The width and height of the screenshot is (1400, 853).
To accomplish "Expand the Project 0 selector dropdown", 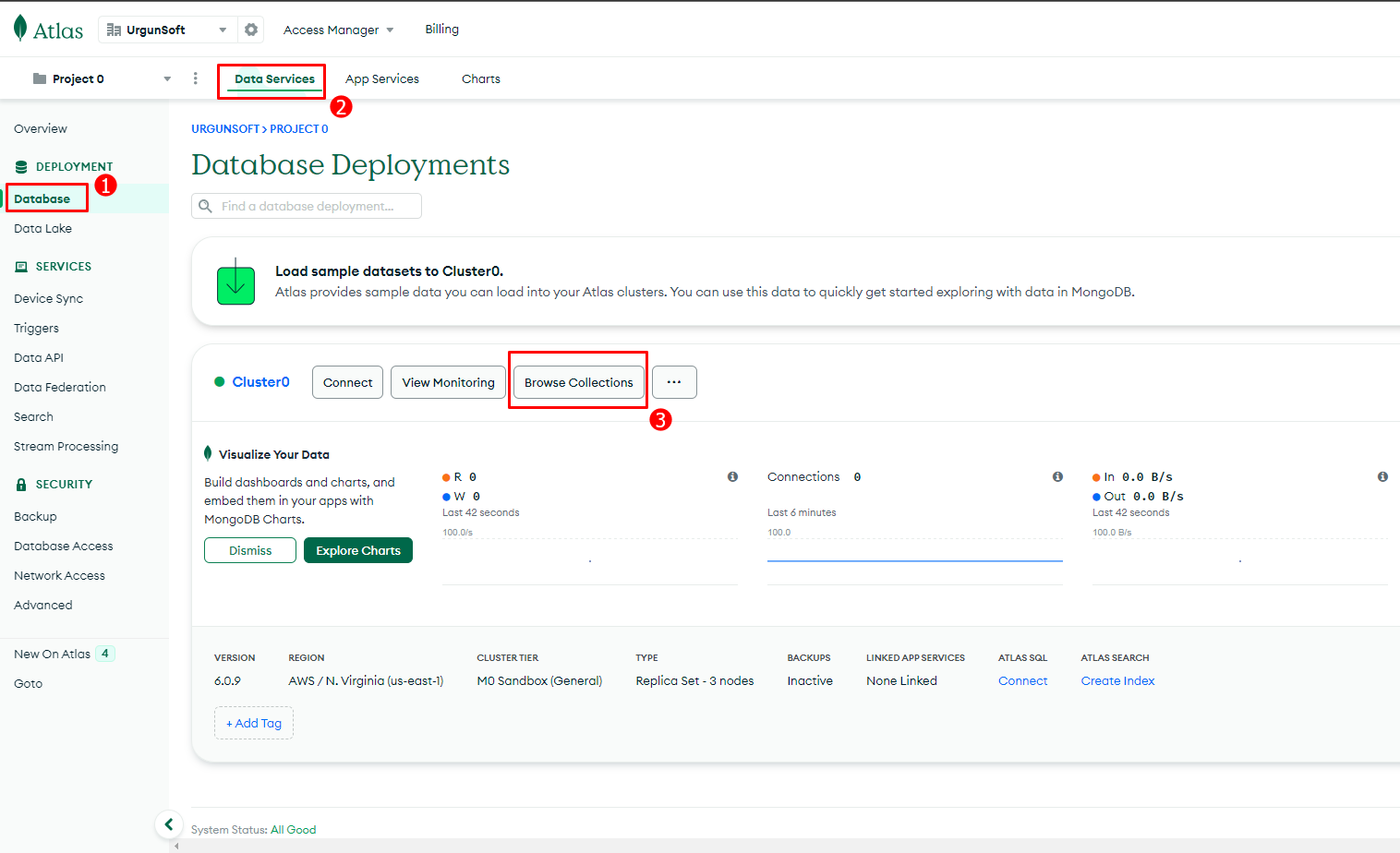I will (167, 78).
